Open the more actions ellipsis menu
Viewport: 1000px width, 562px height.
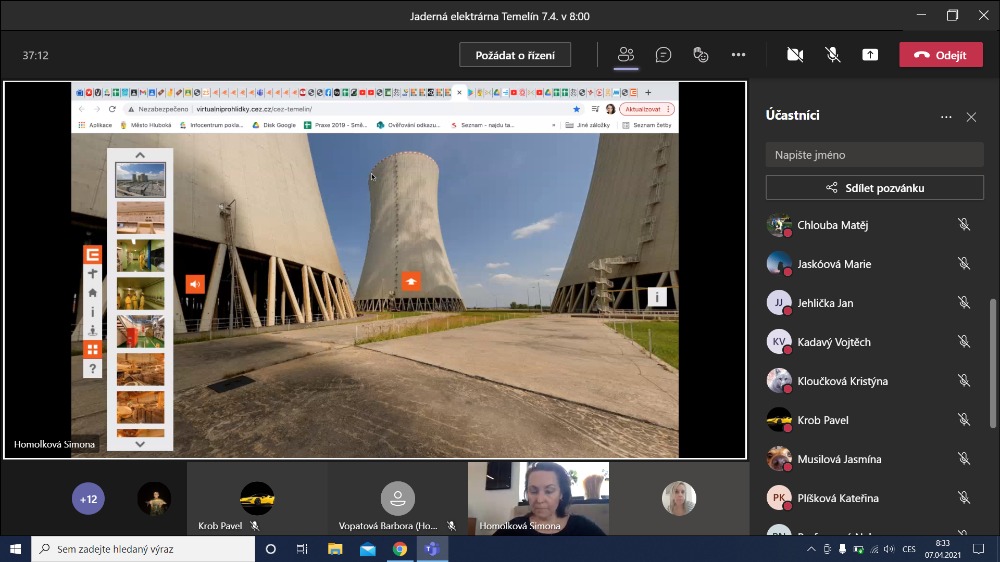click(x=738, y=55)
